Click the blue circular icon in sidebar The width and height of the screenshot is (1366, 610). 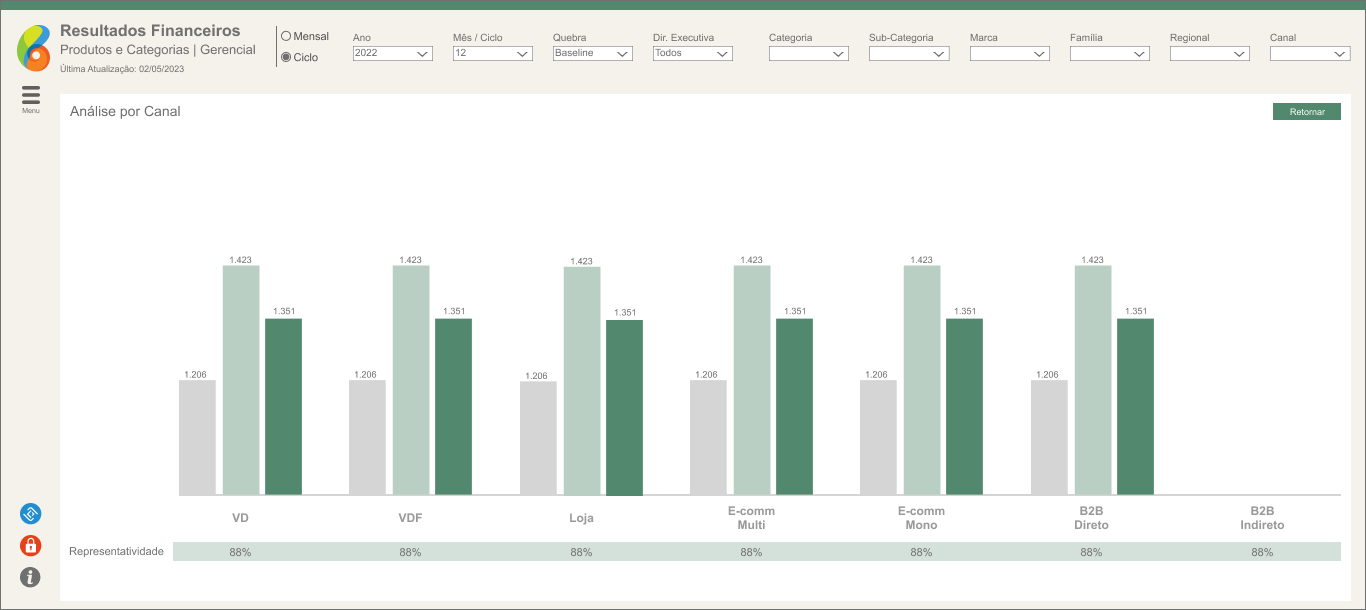(31, 514)
